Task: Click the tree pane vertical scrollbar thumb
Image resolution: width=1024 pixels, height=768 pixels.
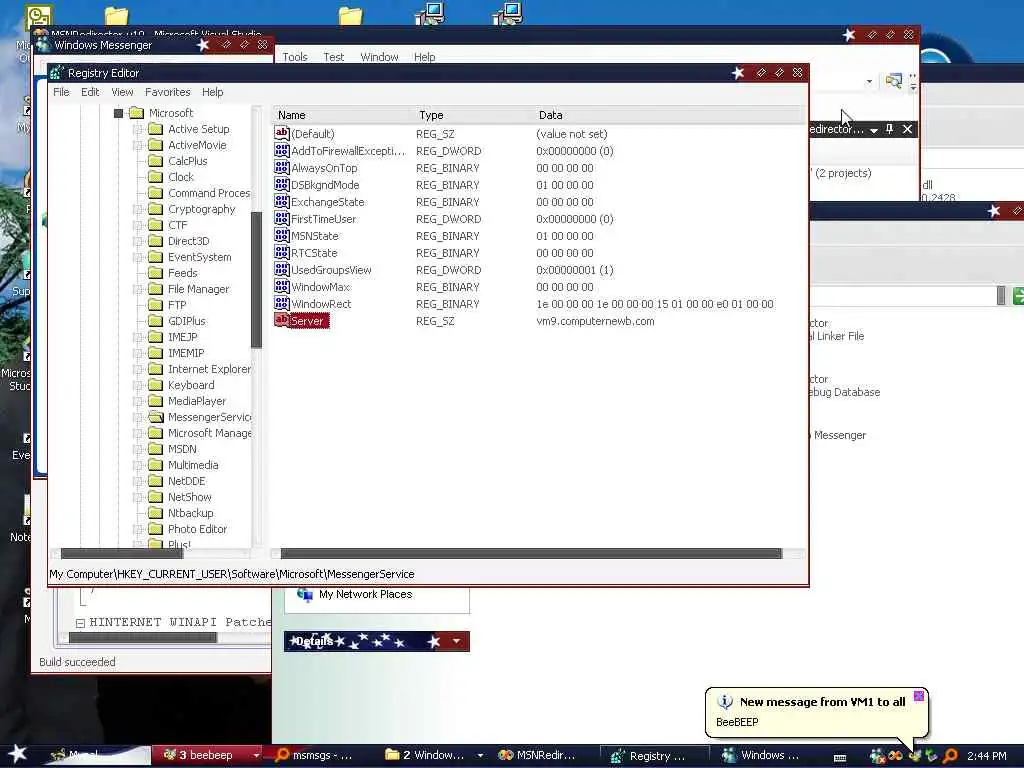Action: [256, 280]
